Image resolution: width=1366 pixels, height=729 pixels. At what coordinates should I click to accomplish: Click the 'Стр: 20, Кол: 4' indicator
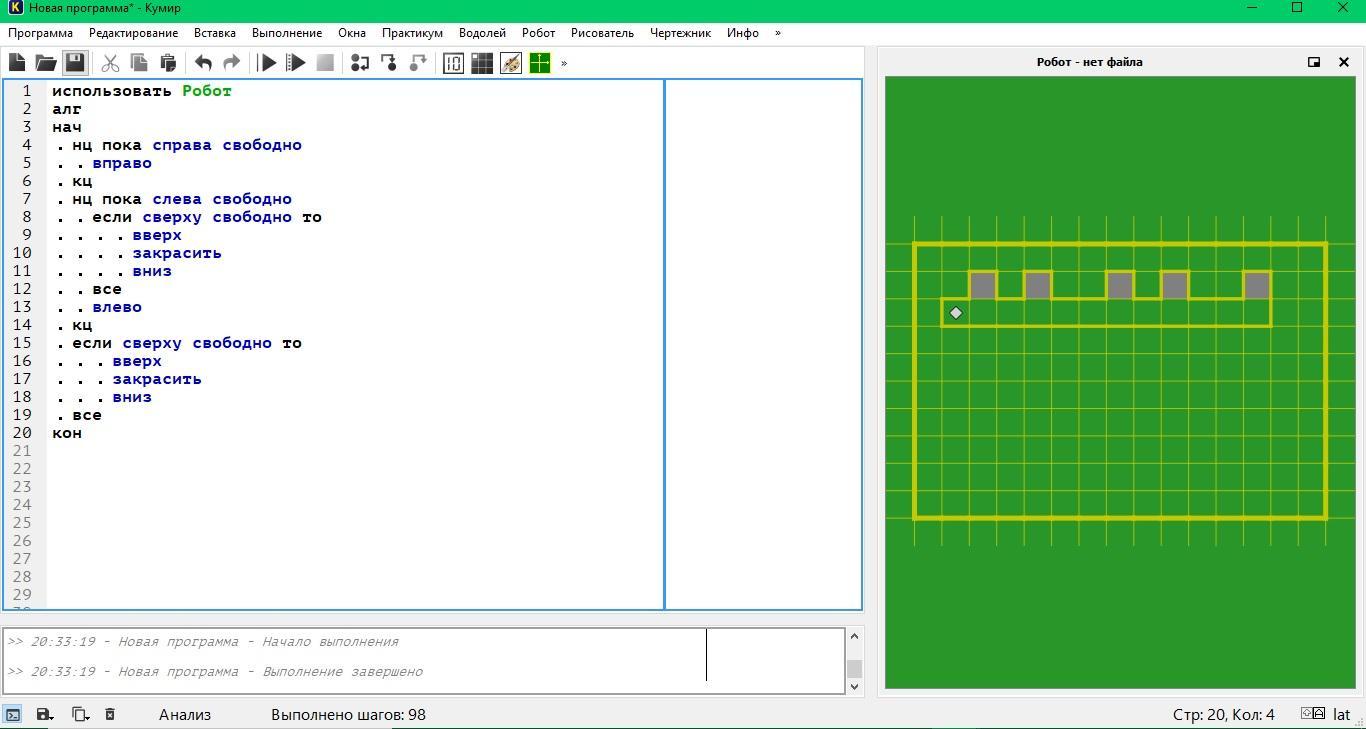1224,714
